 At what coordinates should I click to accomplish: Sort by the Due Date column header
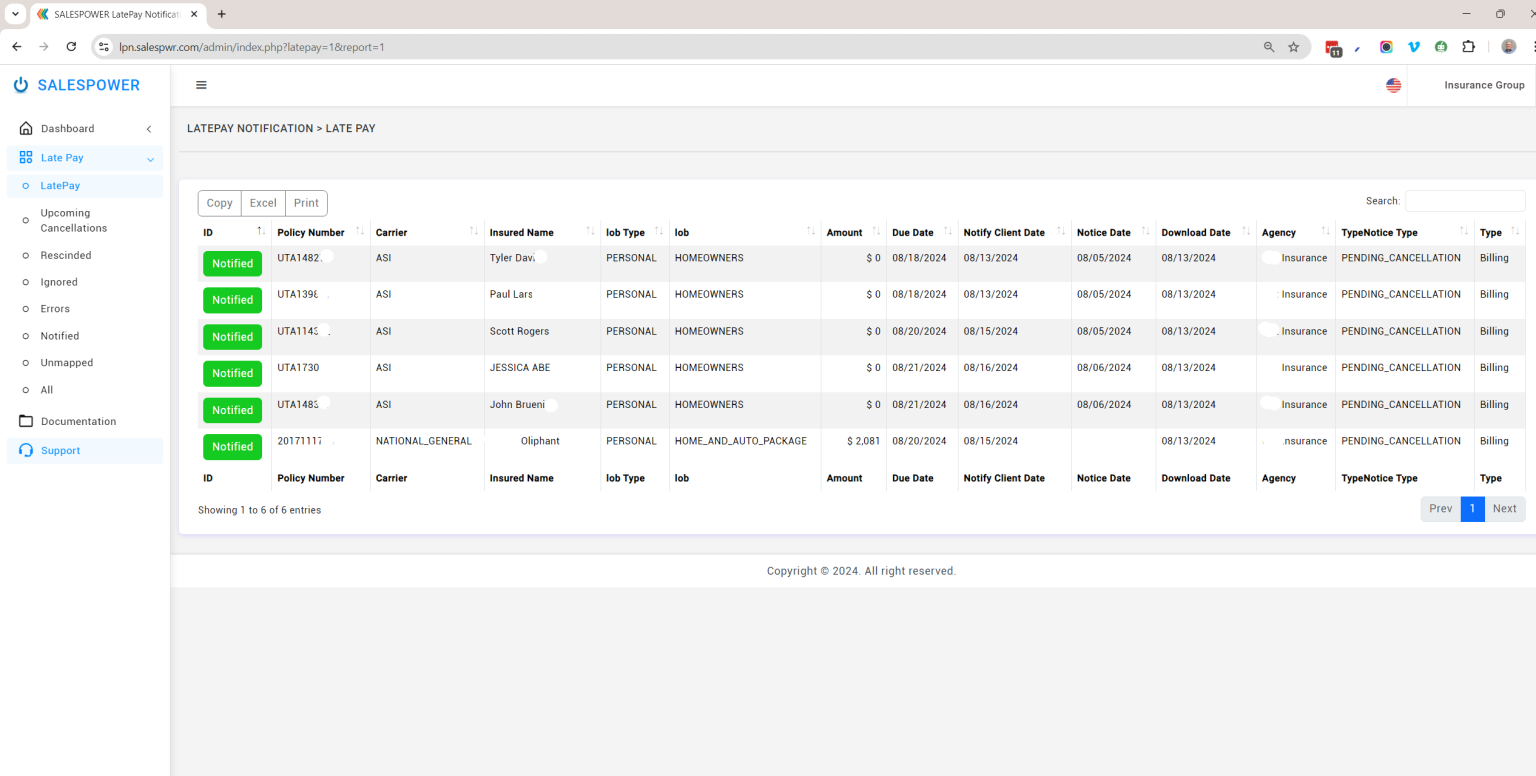point(921,232)
